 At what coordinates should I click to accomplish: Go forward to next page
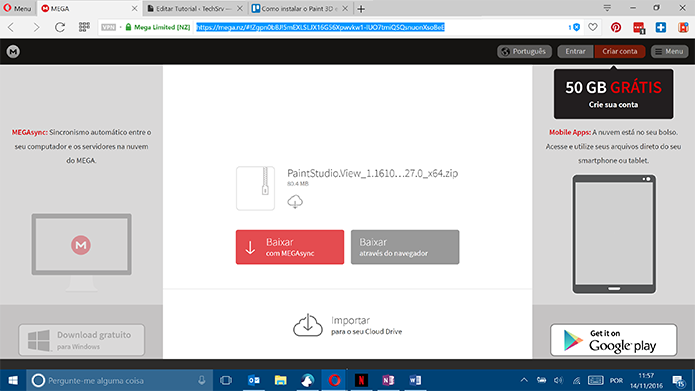click(x=36, y=27)
